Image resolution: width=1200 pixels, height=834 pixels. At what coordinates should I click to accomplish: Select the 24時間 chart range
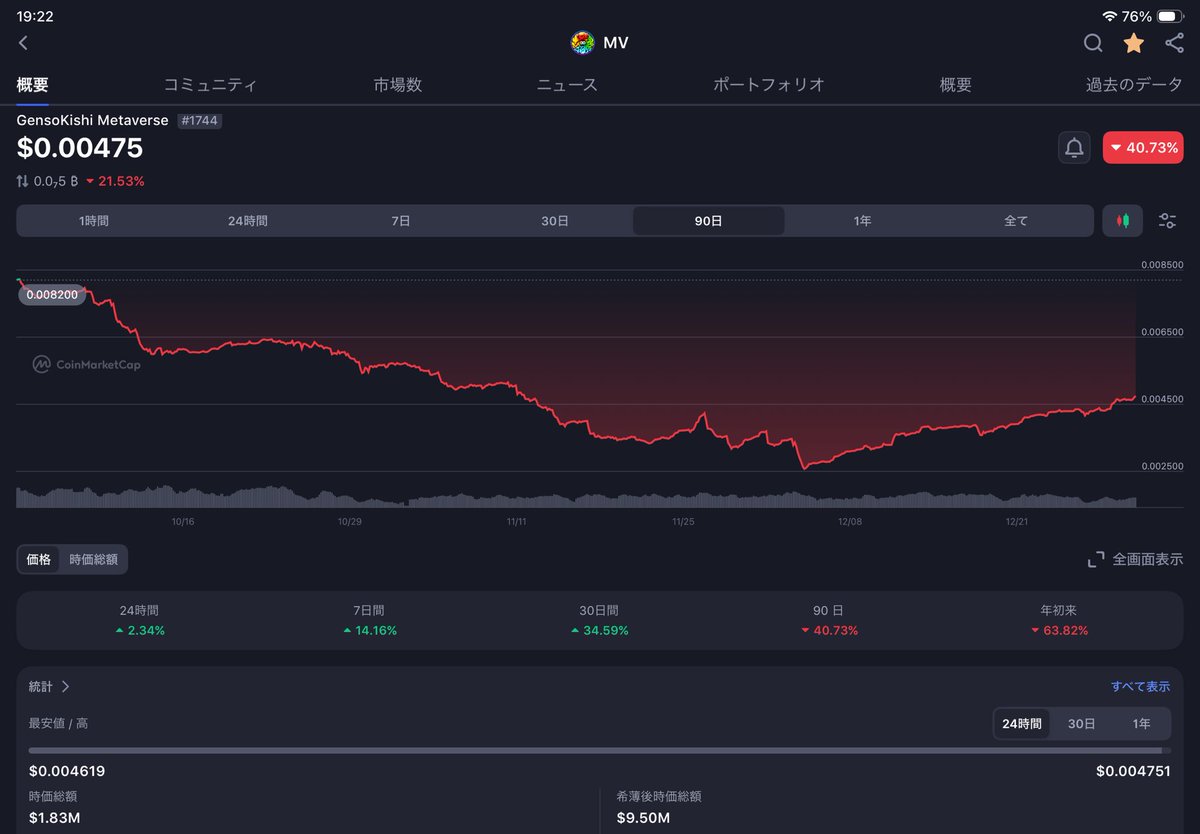coord(248,221)
